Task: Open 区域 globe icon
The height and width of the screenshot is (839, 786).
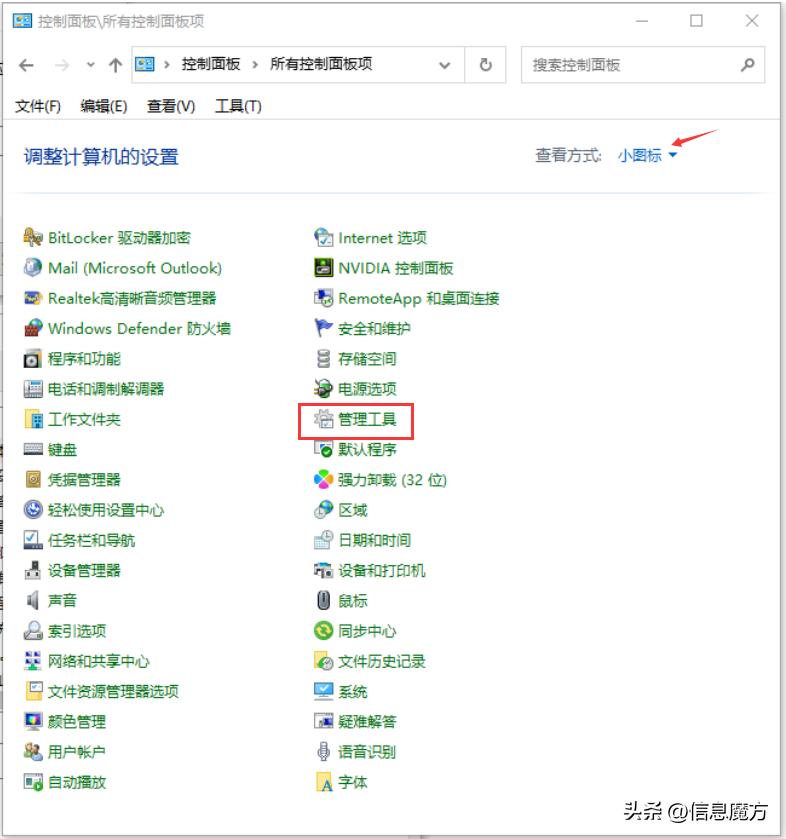Action: coord(323,509)
